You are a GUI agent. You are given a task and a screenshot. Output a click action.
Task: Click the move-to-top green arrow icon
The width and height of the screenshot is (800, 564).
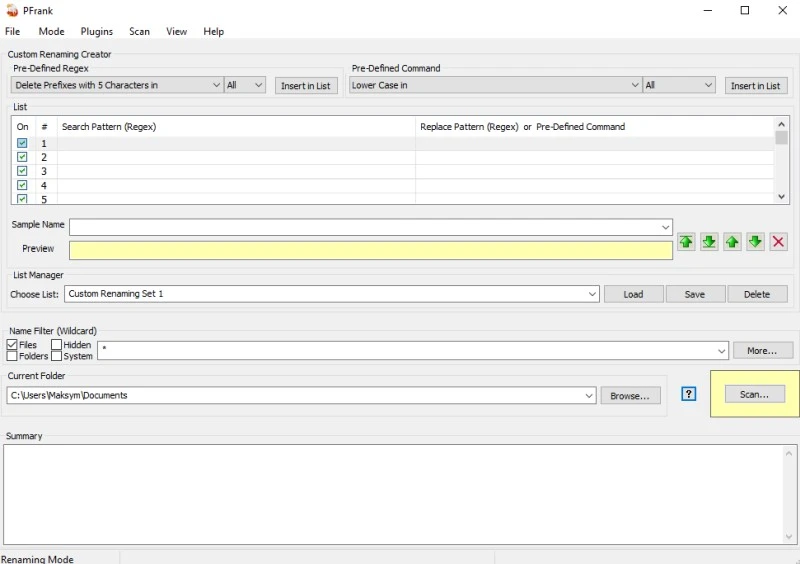(x=686, y=242)
